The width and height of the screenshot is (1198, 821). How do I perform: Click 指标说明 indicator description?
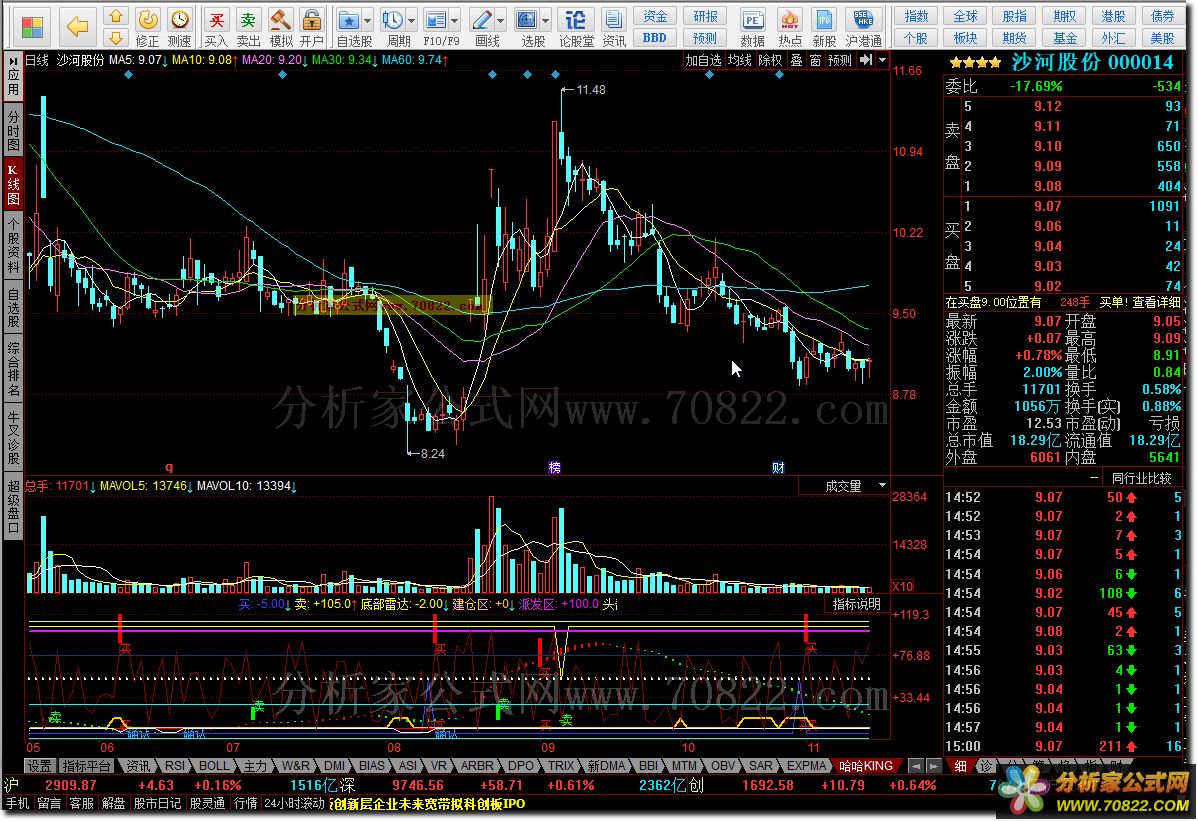pos(856,604)
